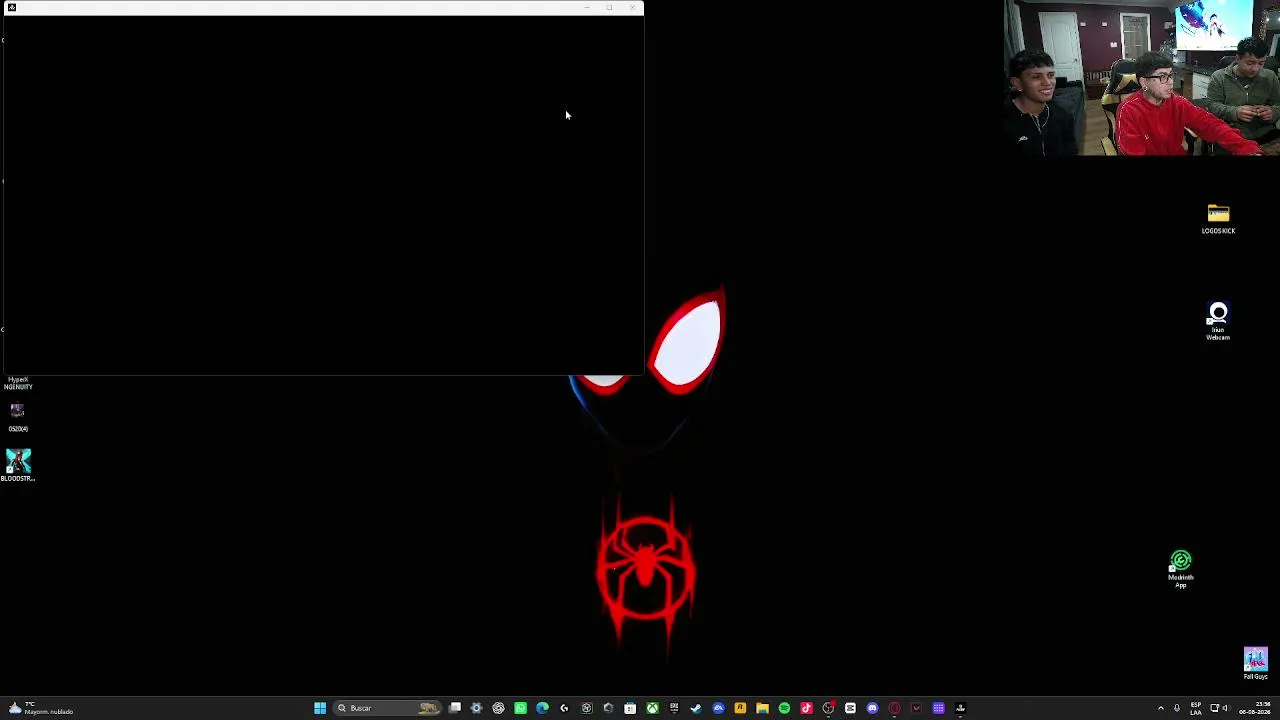Launch Spotify from the taskbar
Image resolution: width=1280 pixels, height=720 pixels.
click(784, 708)
